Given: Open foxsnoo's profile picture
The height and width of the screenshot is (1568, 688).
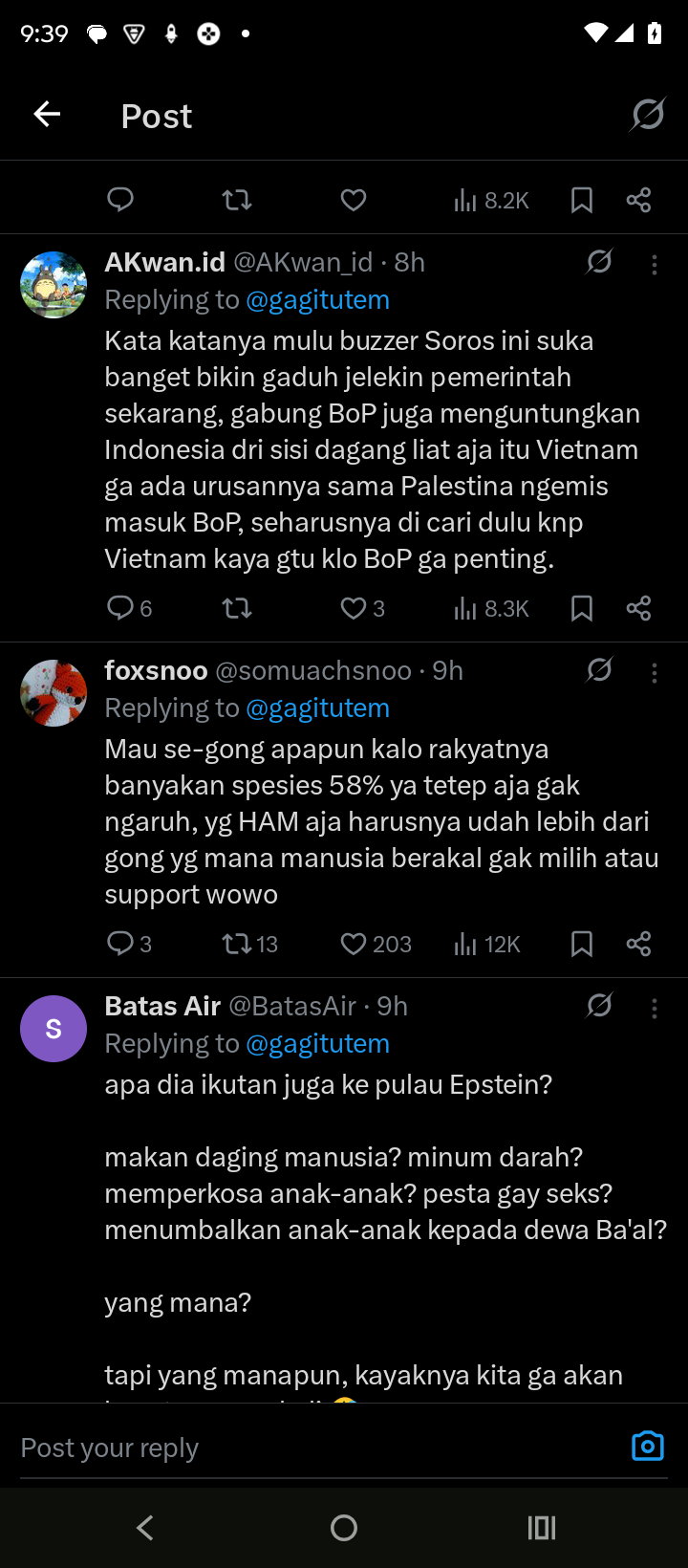Looking at the screenshot, I should pos(54,693).
